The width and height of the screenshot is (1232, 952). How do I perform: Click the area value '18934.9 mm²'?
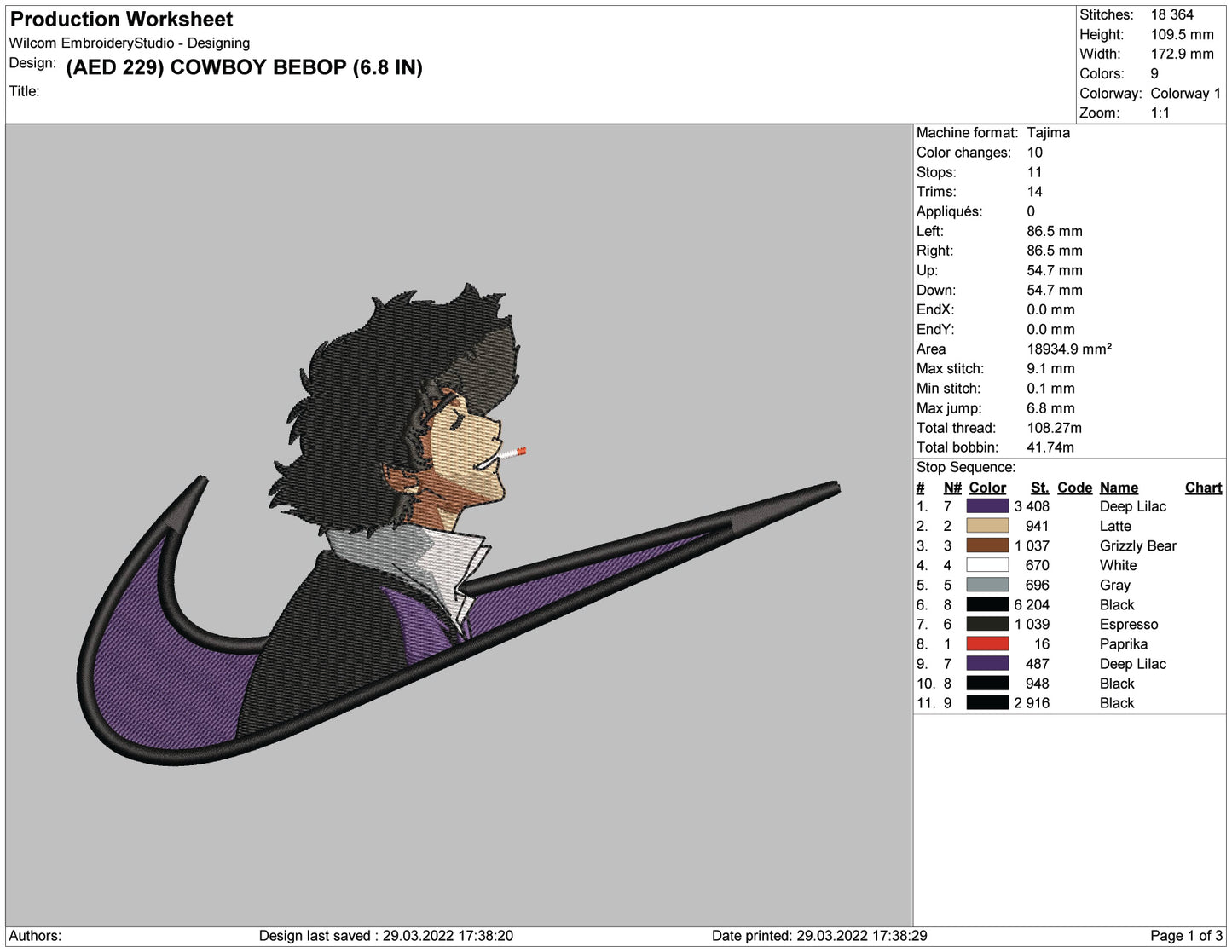coord(1069,349)
